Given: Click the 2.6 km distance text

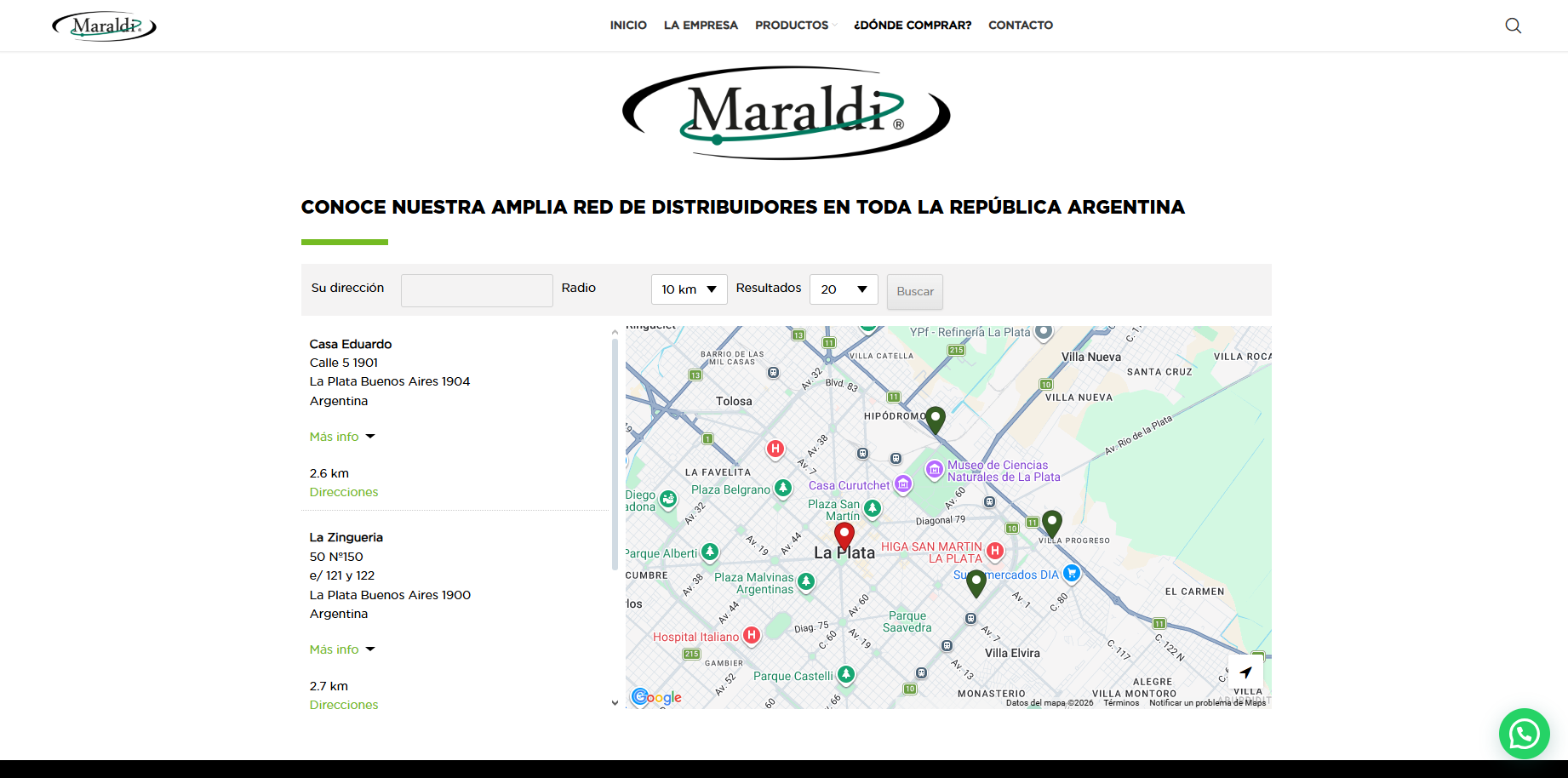Looking at the screenshot, I should [x=329, y=473].
